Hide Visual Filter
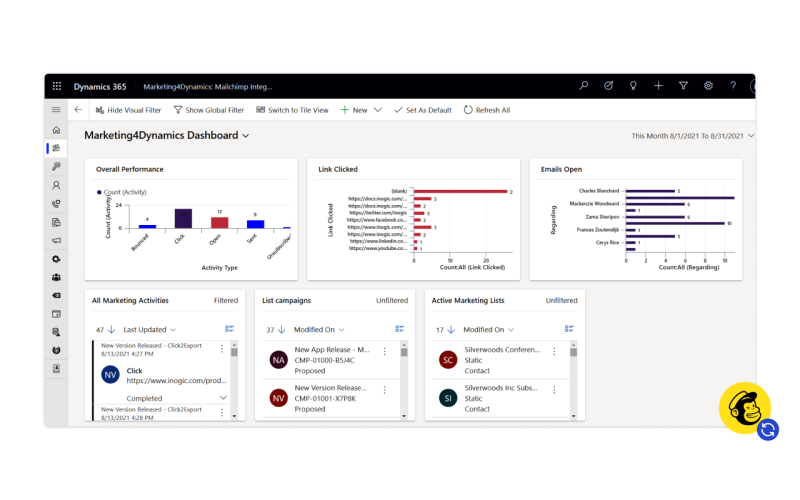 tap(129, 110)
